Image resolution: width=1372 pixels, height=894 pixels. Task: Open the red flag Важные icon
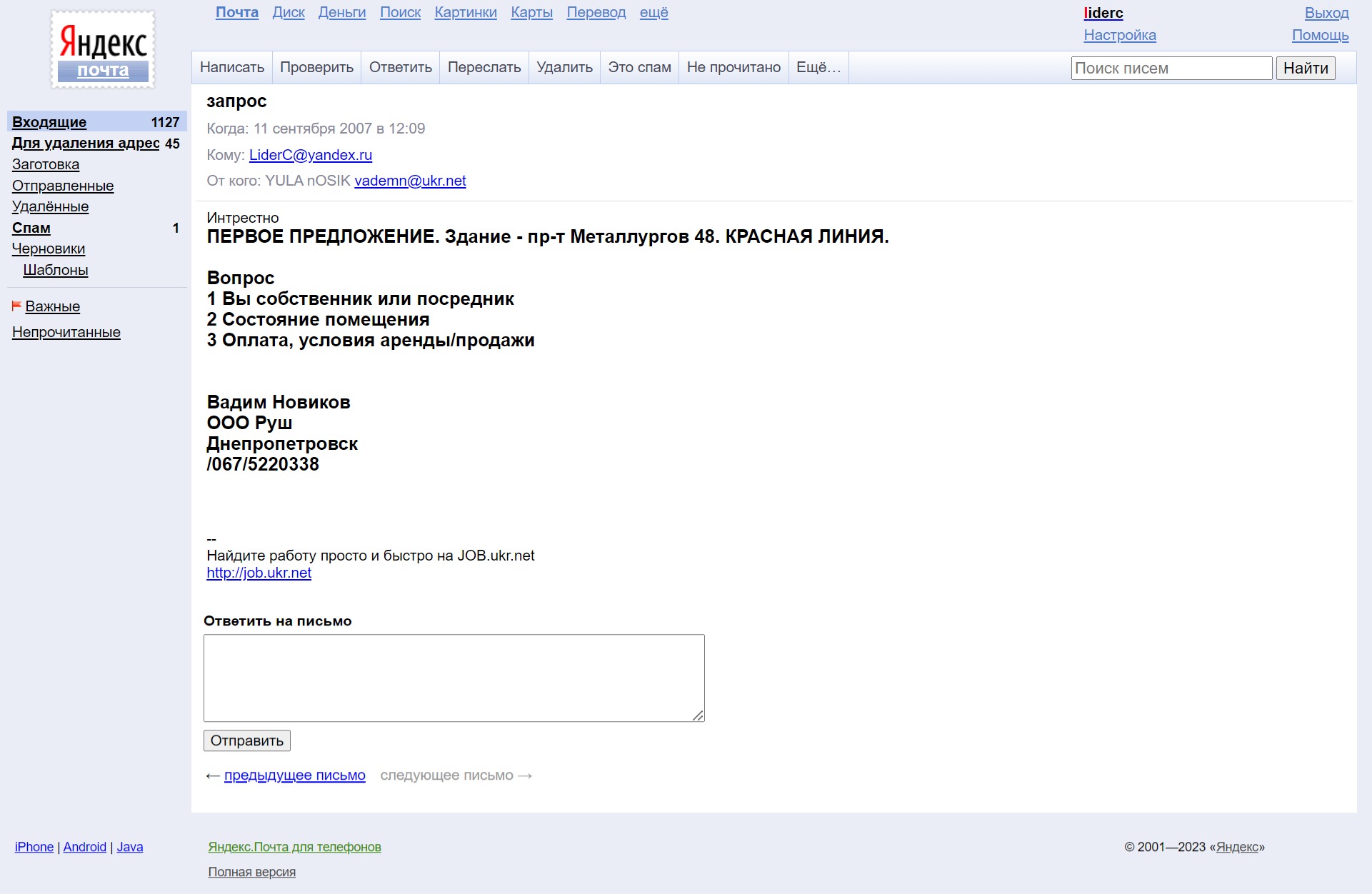tap(16, 306)
